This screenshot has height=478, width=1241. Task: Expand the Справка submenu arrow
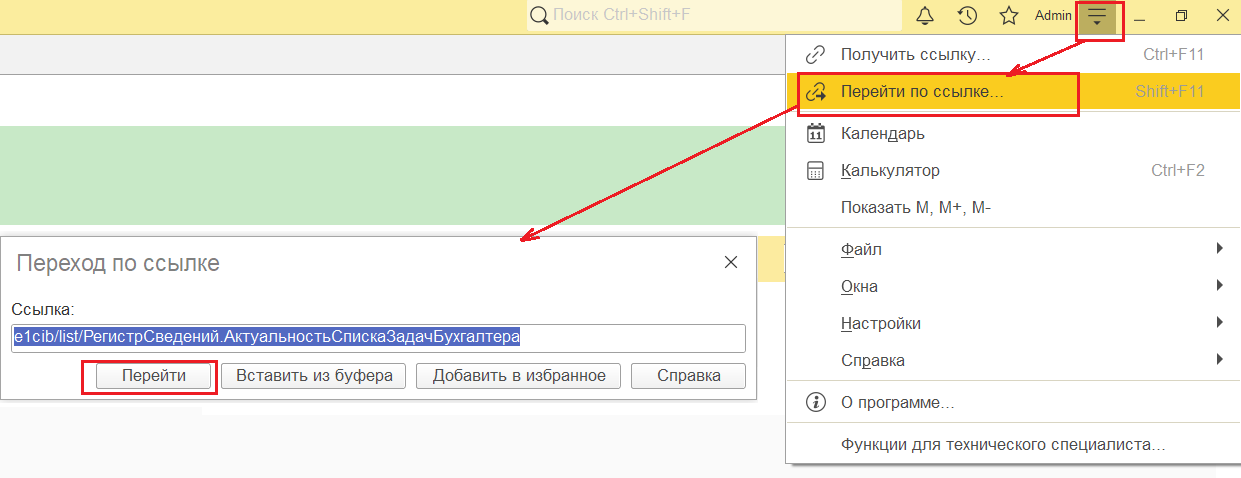[1219, 360]
